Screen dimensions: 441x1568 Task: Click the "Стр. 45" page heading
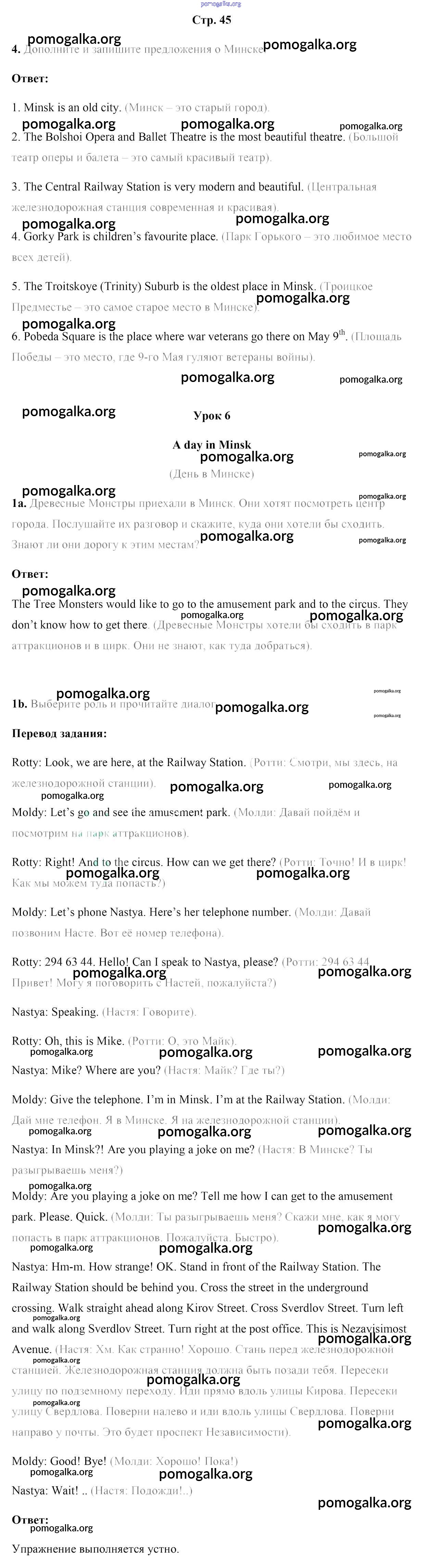[211, 20]
